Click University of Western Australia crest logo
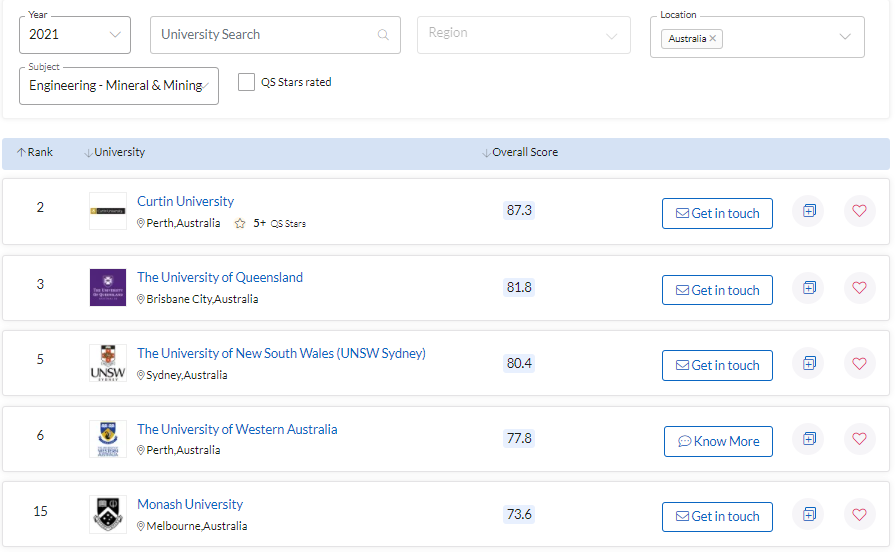This screenshot has width=895, height=552. click(108, 438)
